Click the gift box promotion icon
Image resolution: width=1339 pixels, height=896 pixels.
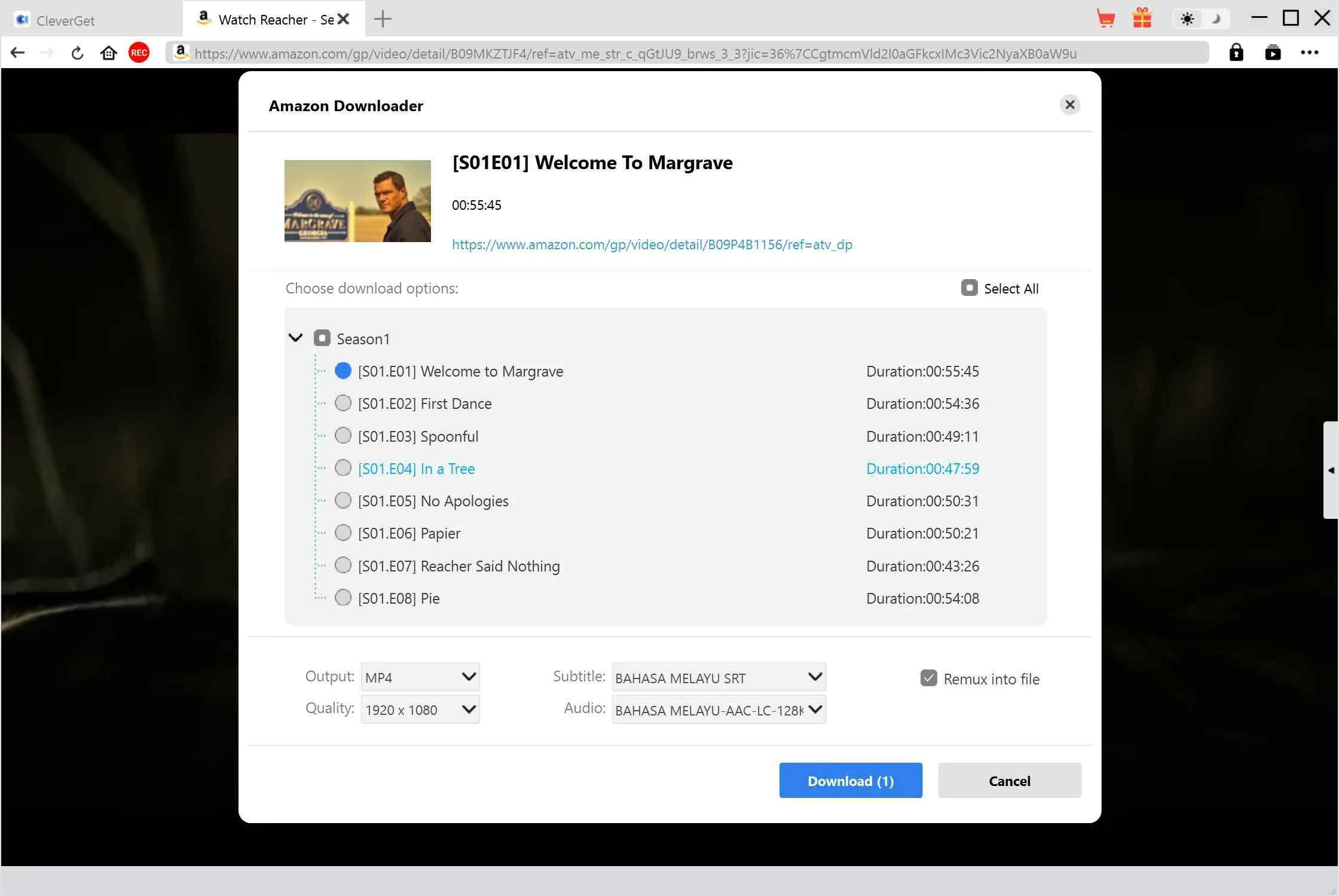click(x=1143, y=19)
